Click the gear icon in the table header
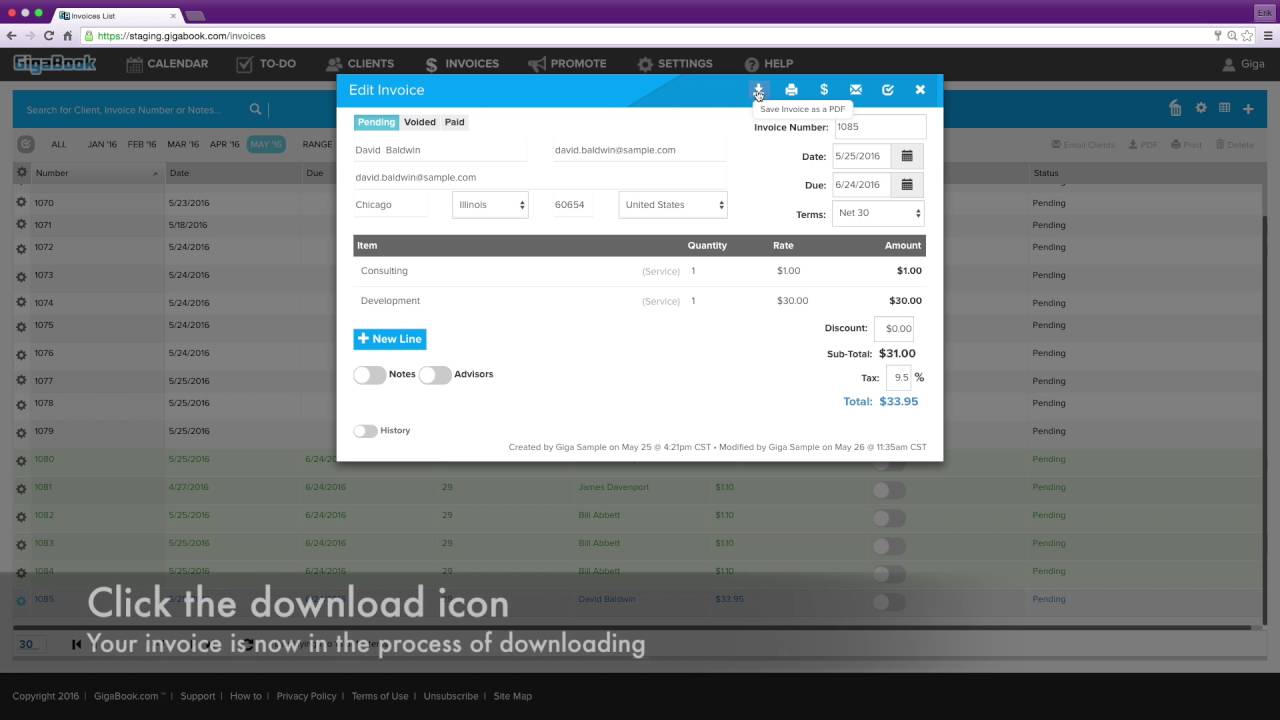 click(21, 173)
